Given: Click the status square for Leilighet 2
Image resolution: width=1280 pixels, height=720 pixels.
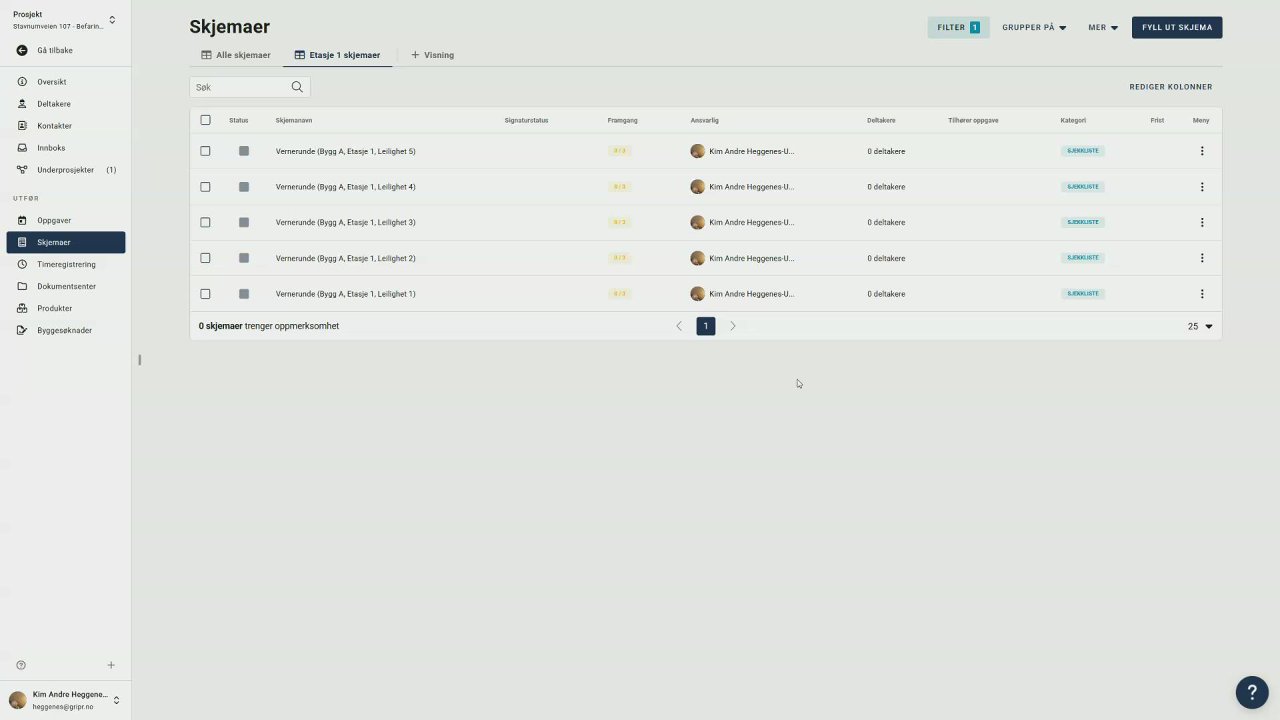Looking at the screenshot, I should point(243,258).
